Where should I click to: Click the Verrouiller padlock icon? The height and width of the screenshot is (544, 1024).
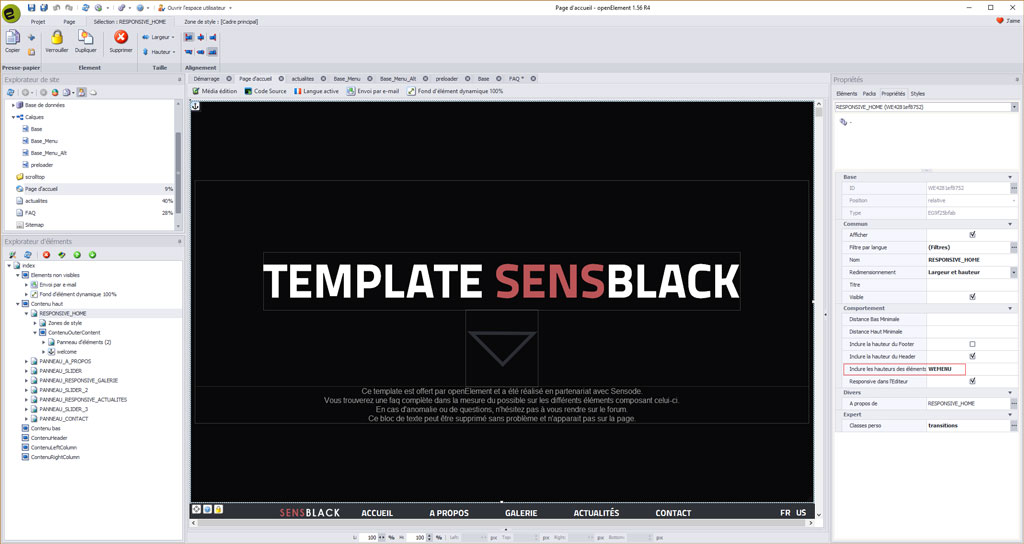pyautogui.click(x=57, y=38)
